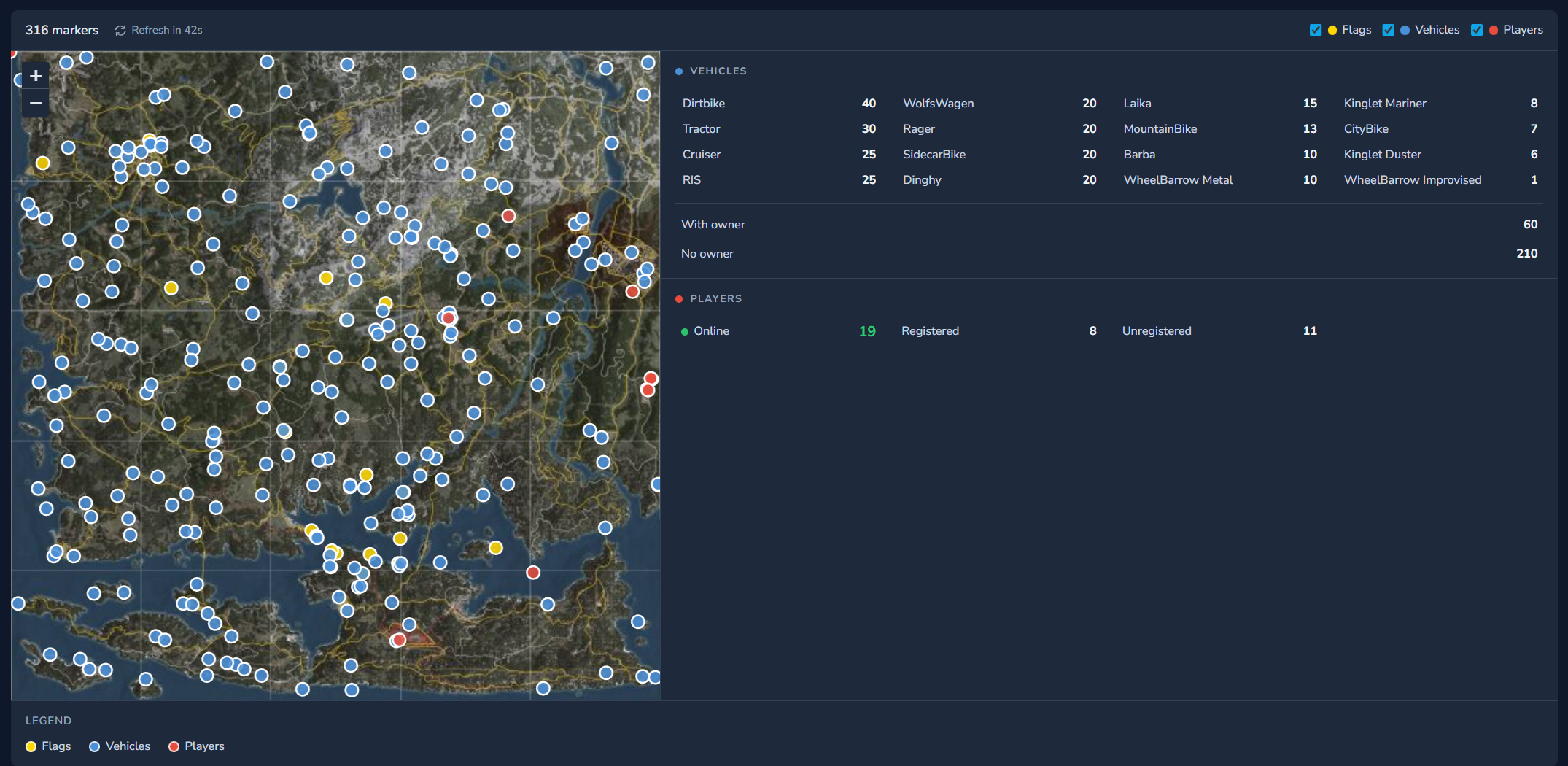Click the 316 markers label
The width and height of the screenshot is (1568, 766).
click(x=62, y=30)
